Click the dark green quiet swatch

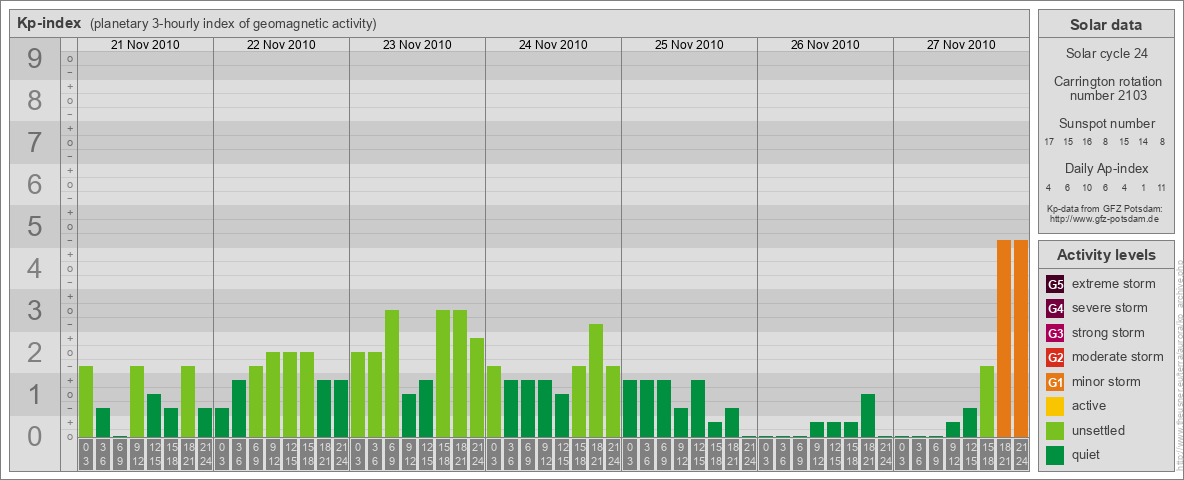1055,455
